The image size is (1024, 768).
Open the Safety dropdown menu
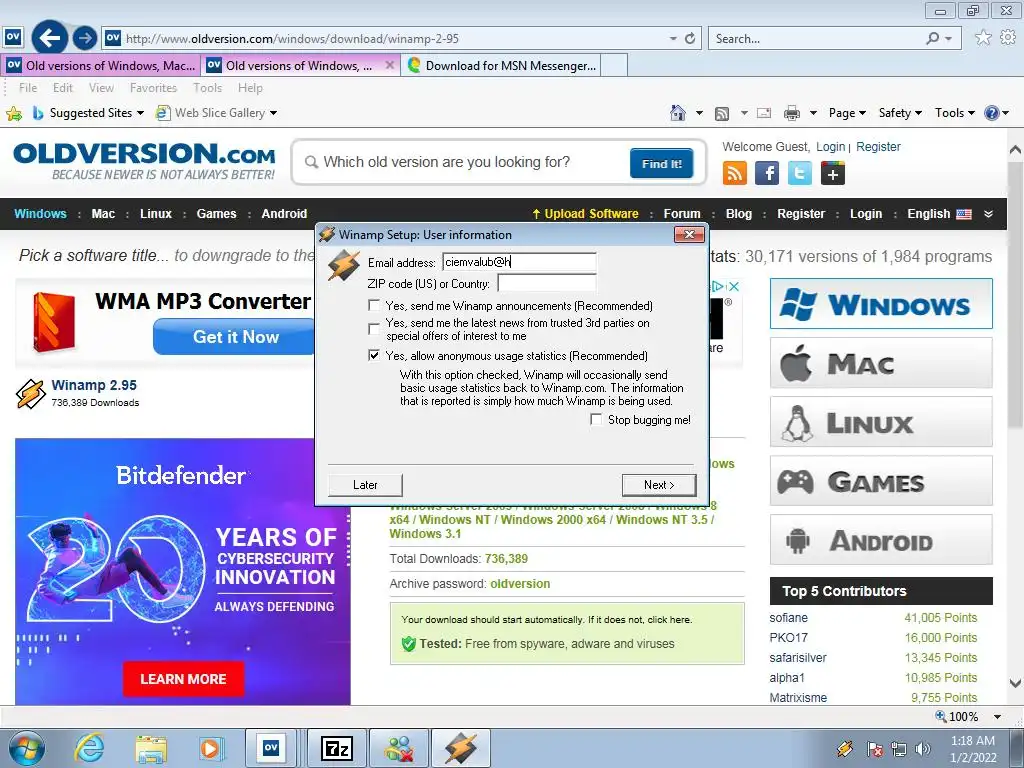(x=900, y=113)
